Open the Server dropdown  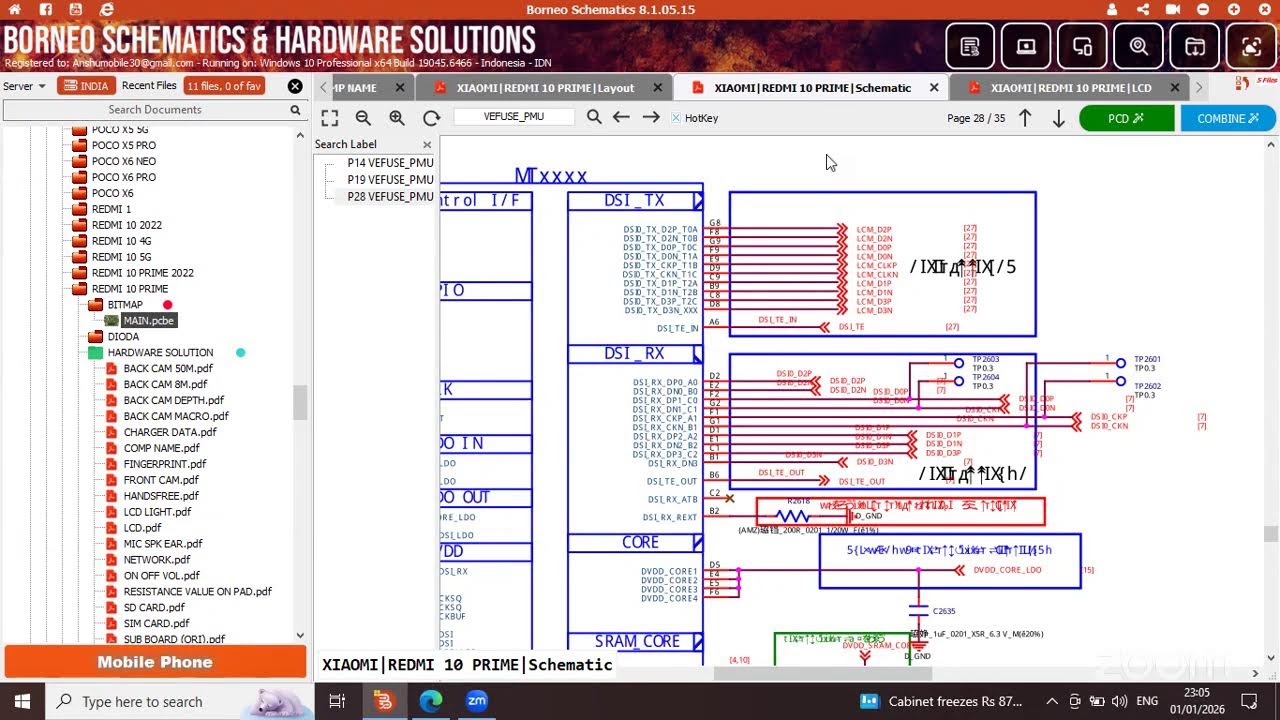(x=24, y=86)
